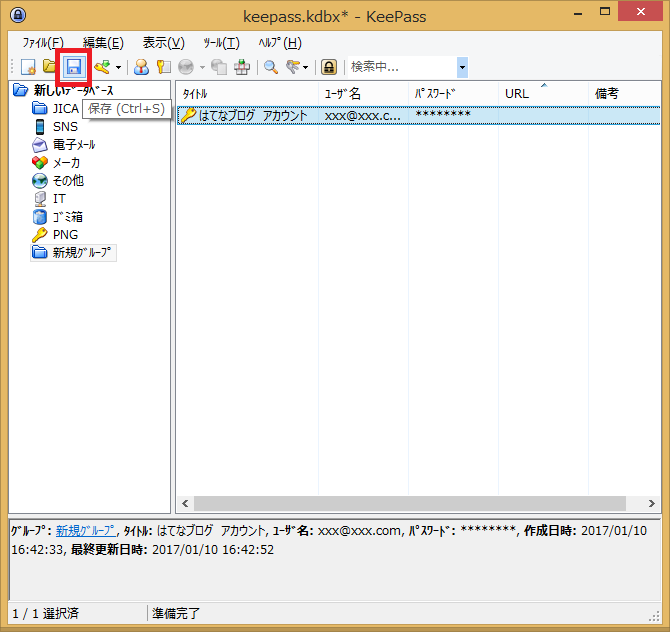Viewport: 670px width, 632px height.
Task: Open the ファイル(F) menu
Action: click(43, 43)
